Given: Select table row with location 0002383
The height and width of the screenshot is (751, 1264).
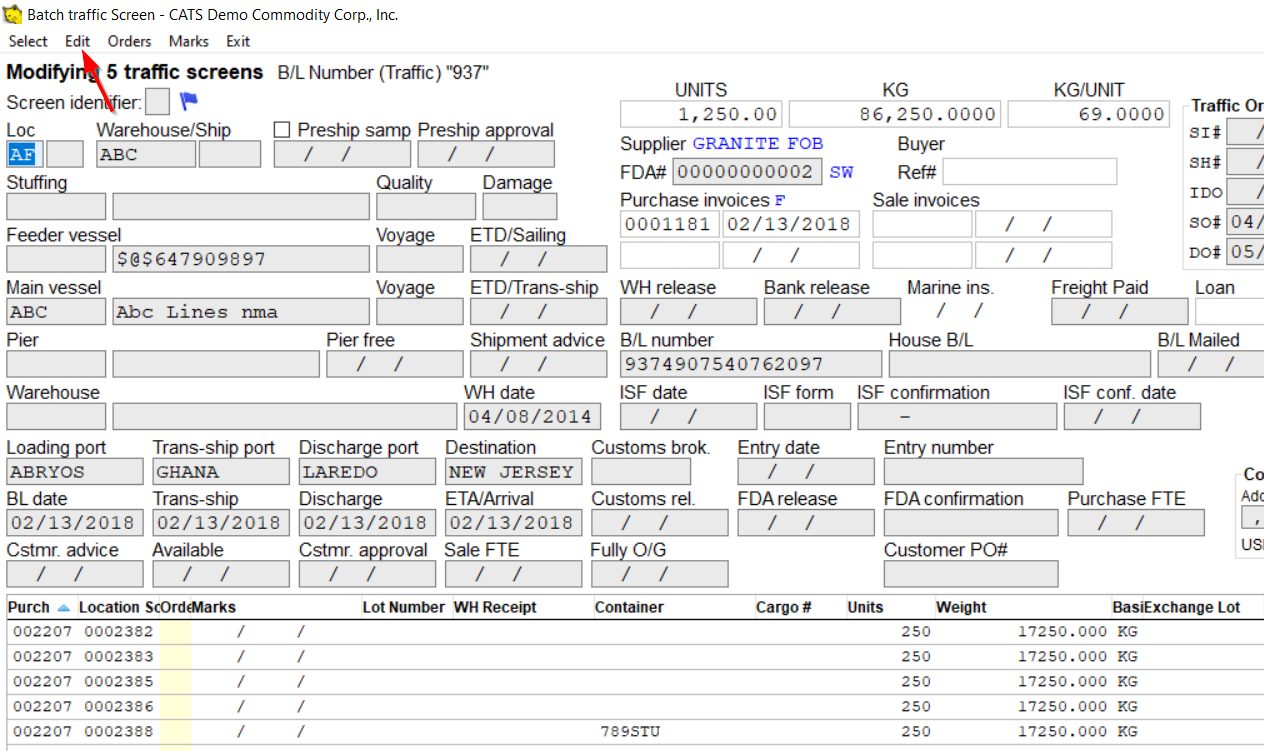Looking at the screenshot, I should pos(635,657).
